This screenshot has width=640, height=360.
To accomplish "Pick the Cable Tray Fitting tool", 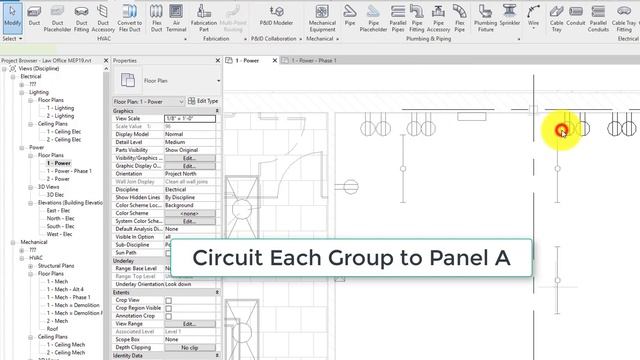I will [624, 18].
